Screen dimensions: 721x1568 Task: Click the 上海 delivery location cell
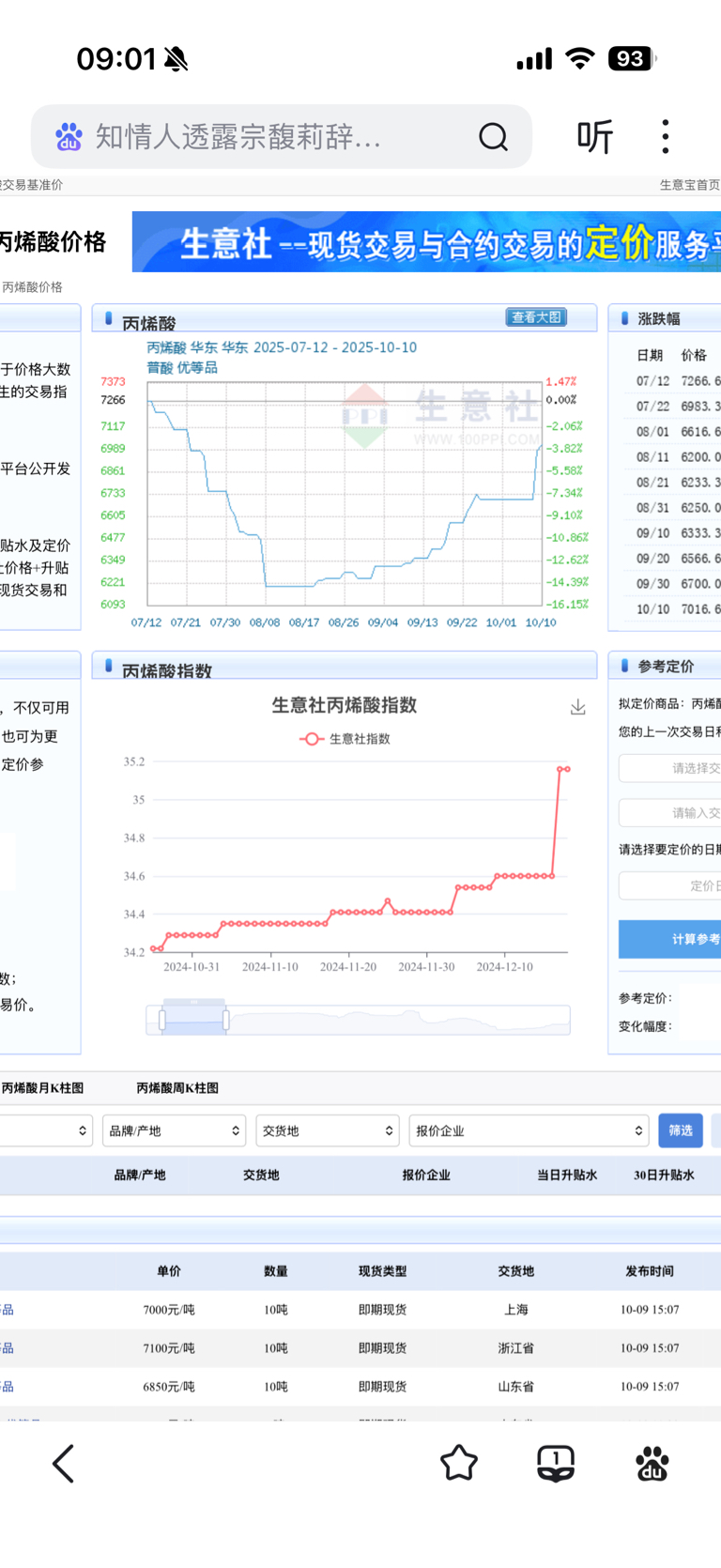516,1310
